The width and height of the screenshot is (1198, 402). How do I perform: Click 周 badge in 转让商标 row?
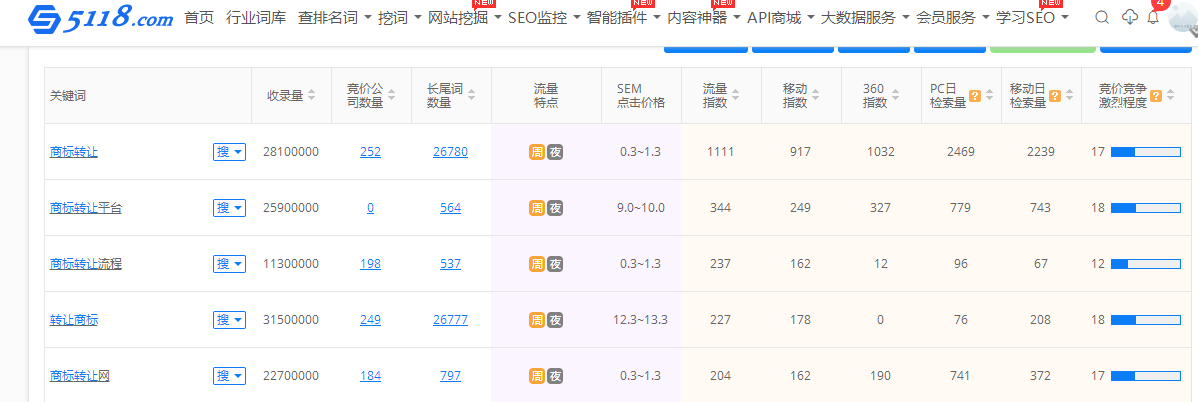(537, 319)
